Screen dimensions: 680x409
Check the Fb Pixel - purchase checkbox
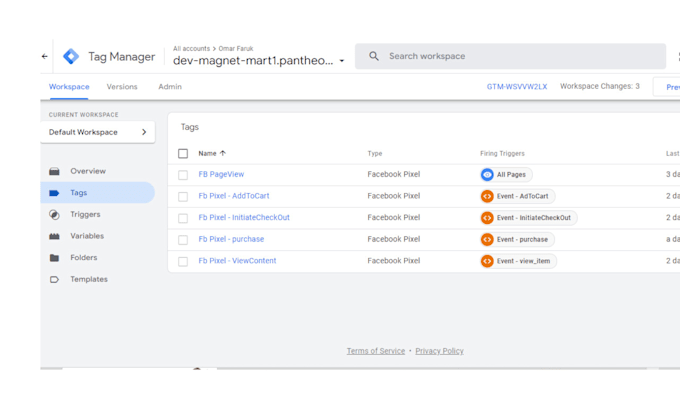[x=183, y=240]
